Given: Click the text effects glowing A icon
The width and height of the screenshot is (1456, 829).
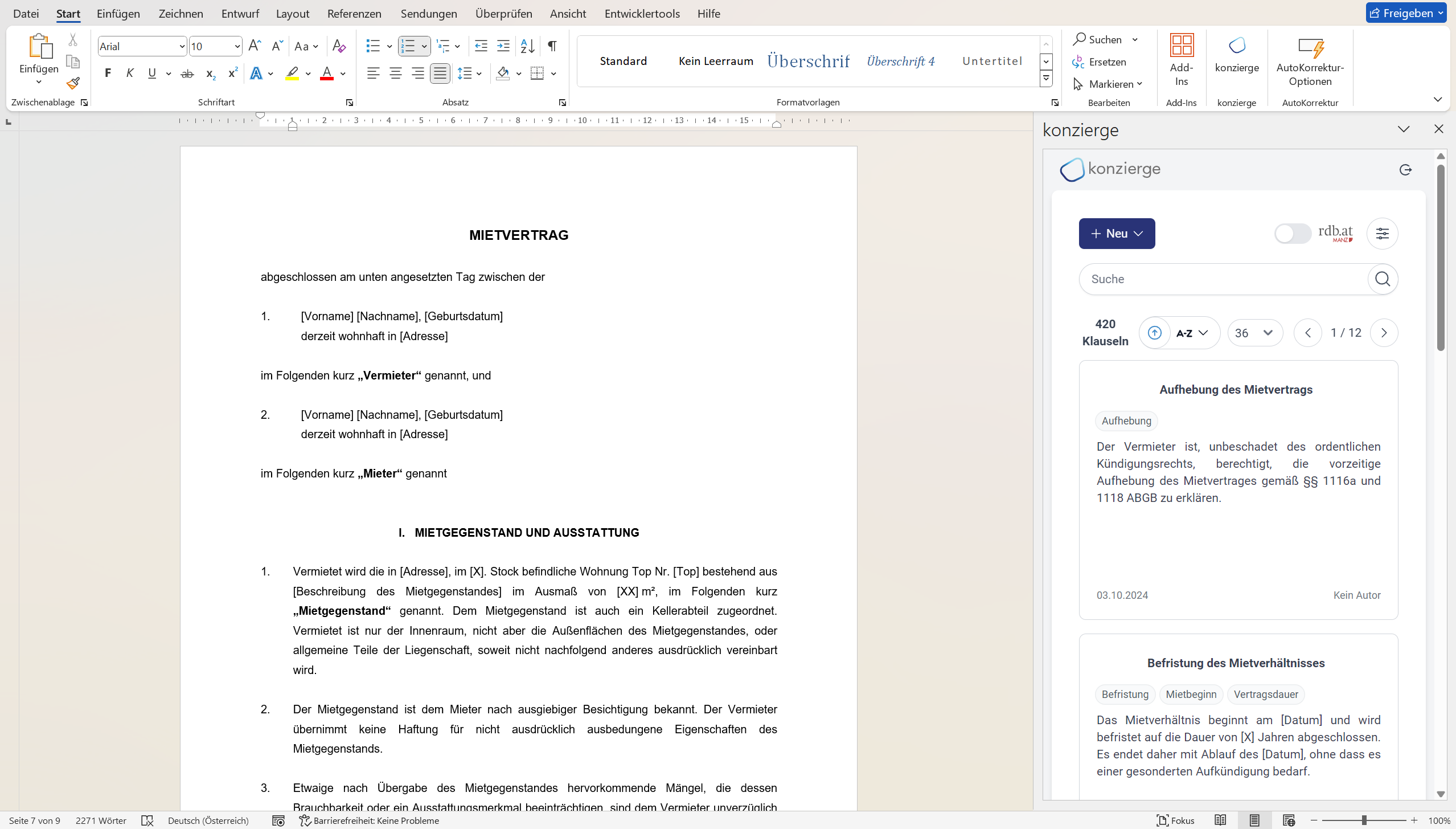Looking at the screenshot, I should pos(256,73).
